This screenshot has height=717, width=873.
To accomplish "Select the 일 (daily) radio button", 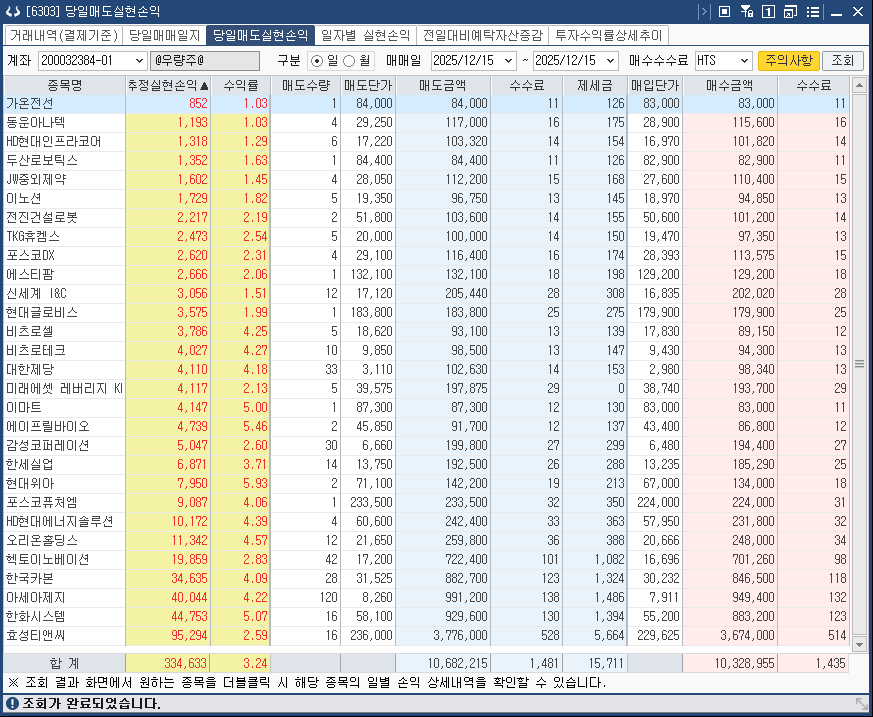I will click(x=318, y=60).
